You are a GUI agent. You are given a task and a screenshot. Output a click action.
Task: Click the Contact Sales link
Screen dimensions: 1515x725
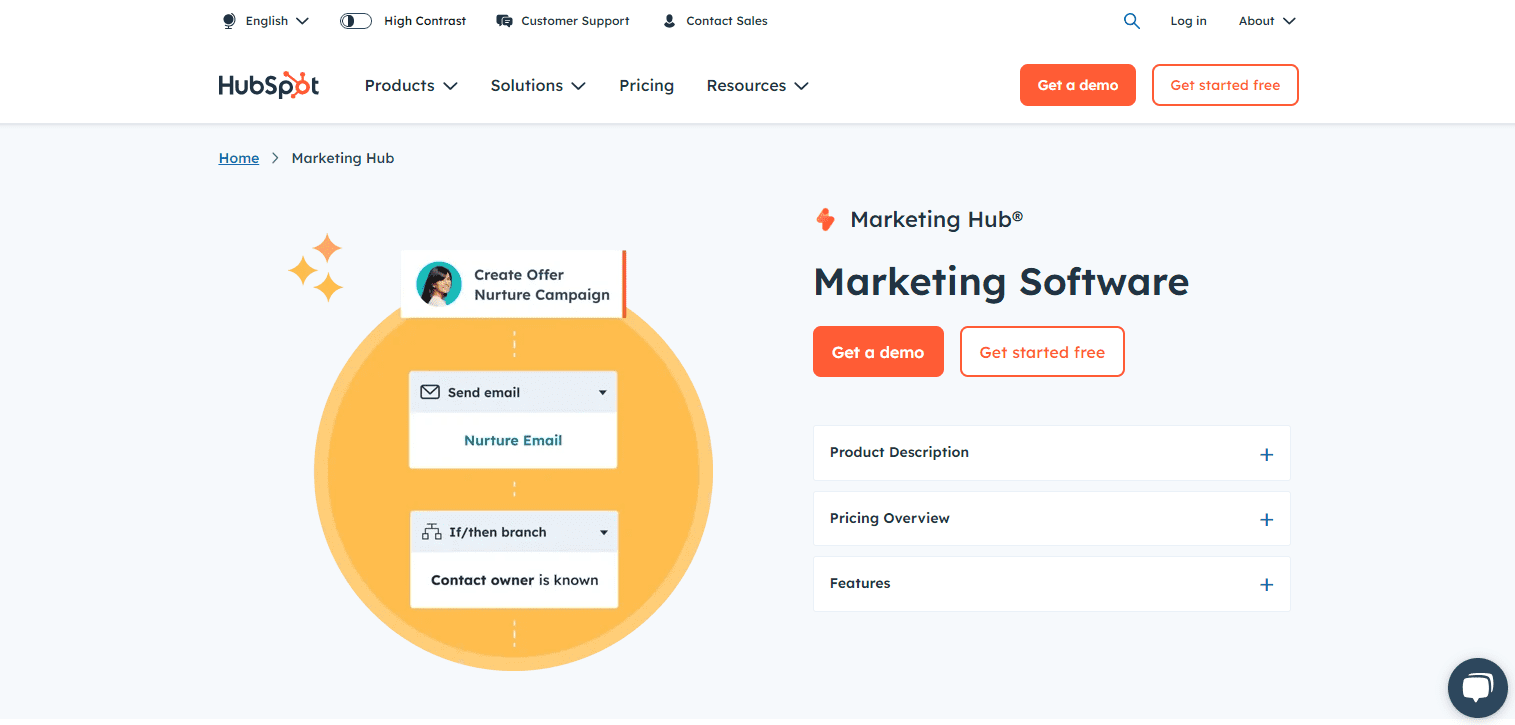click(727, 21)
